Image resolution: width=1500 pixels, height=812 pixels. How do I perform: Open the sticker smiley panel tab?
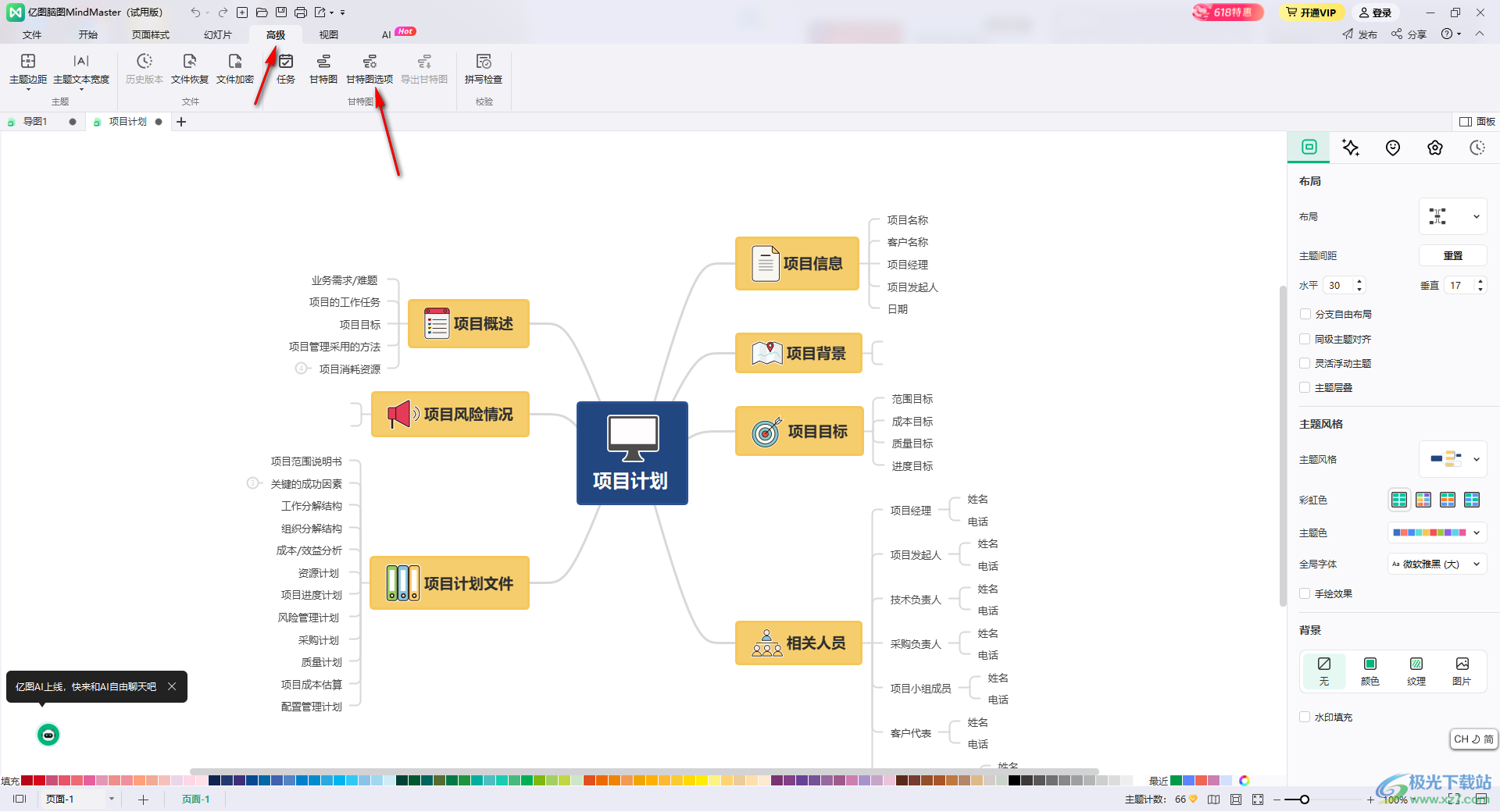tap(1393, 148)
